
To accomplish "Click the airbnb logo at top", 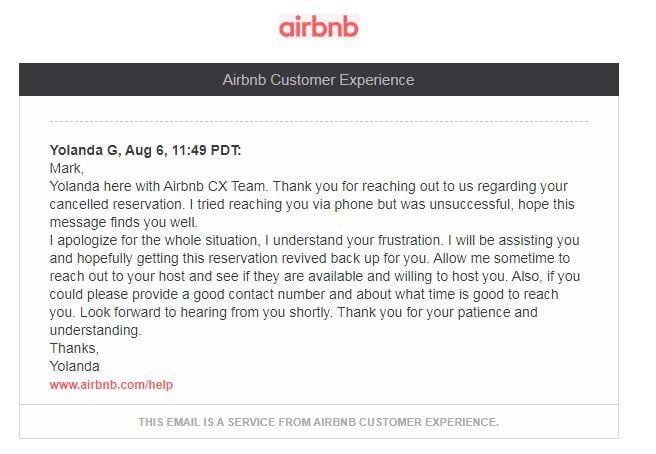I will (319, 26).
